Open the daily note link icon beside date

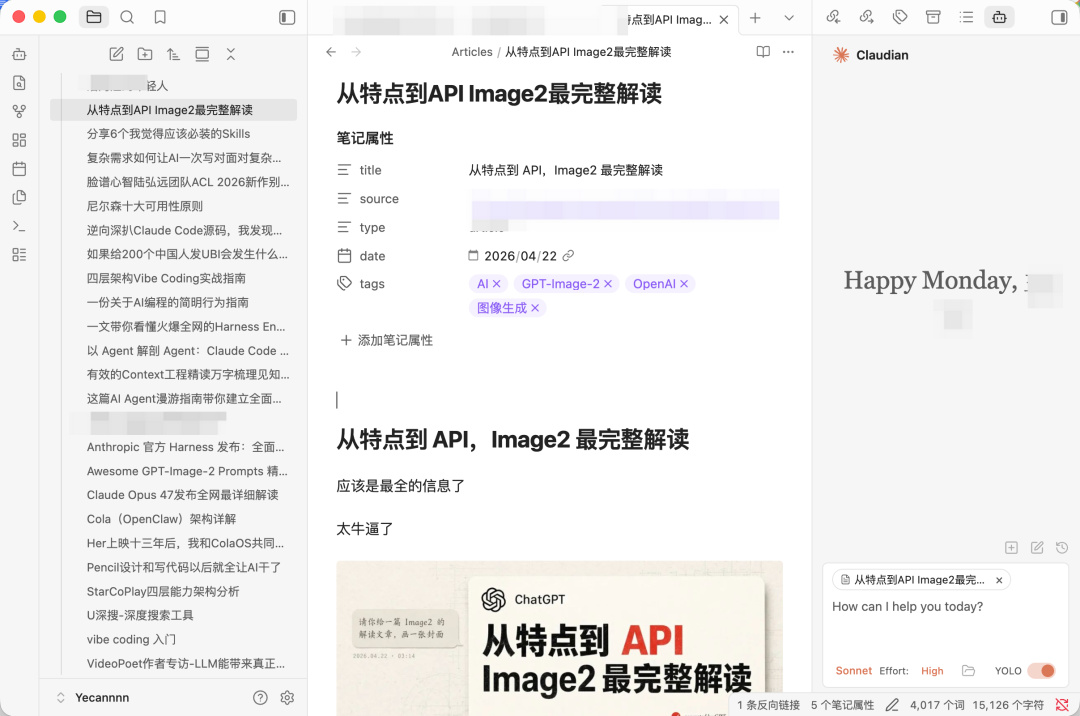(568, 255)
